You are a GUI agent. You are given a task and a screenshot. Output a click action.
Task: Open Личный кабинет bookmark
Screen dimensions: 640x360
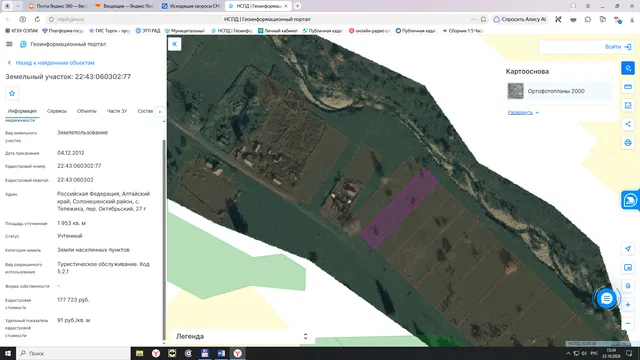[x=278, y=31]
